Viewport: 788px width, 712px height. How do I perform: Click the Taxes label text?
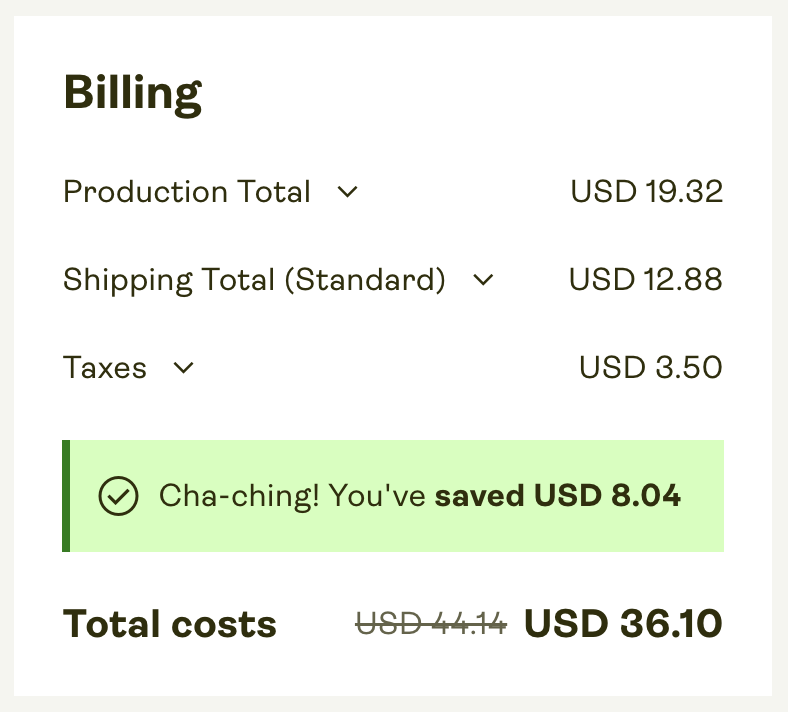pos(105,368)
